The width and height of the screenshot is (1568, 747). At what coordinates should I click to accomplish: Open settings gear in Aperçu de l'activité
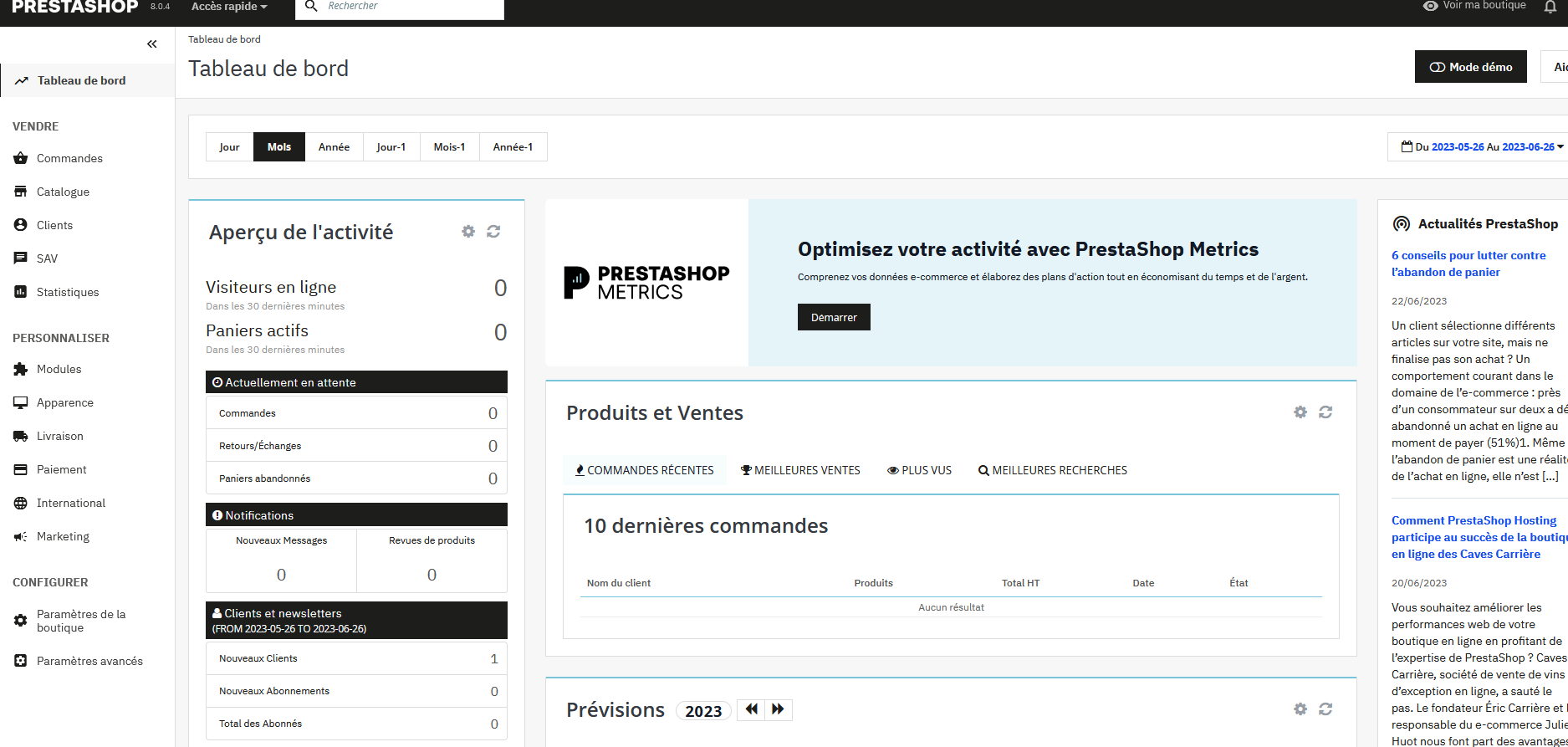point(468,231)
